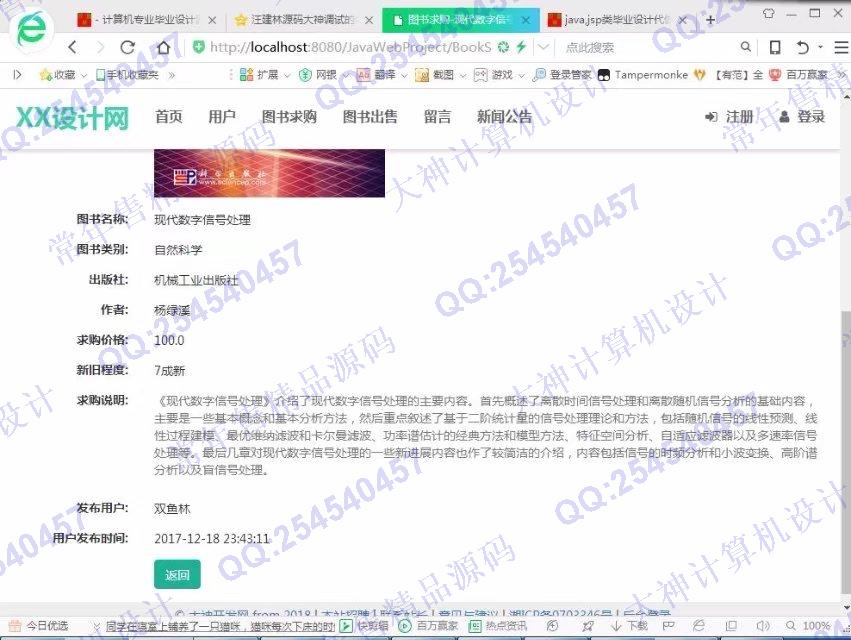Open the 网银 online banking extension

(319, 75)
